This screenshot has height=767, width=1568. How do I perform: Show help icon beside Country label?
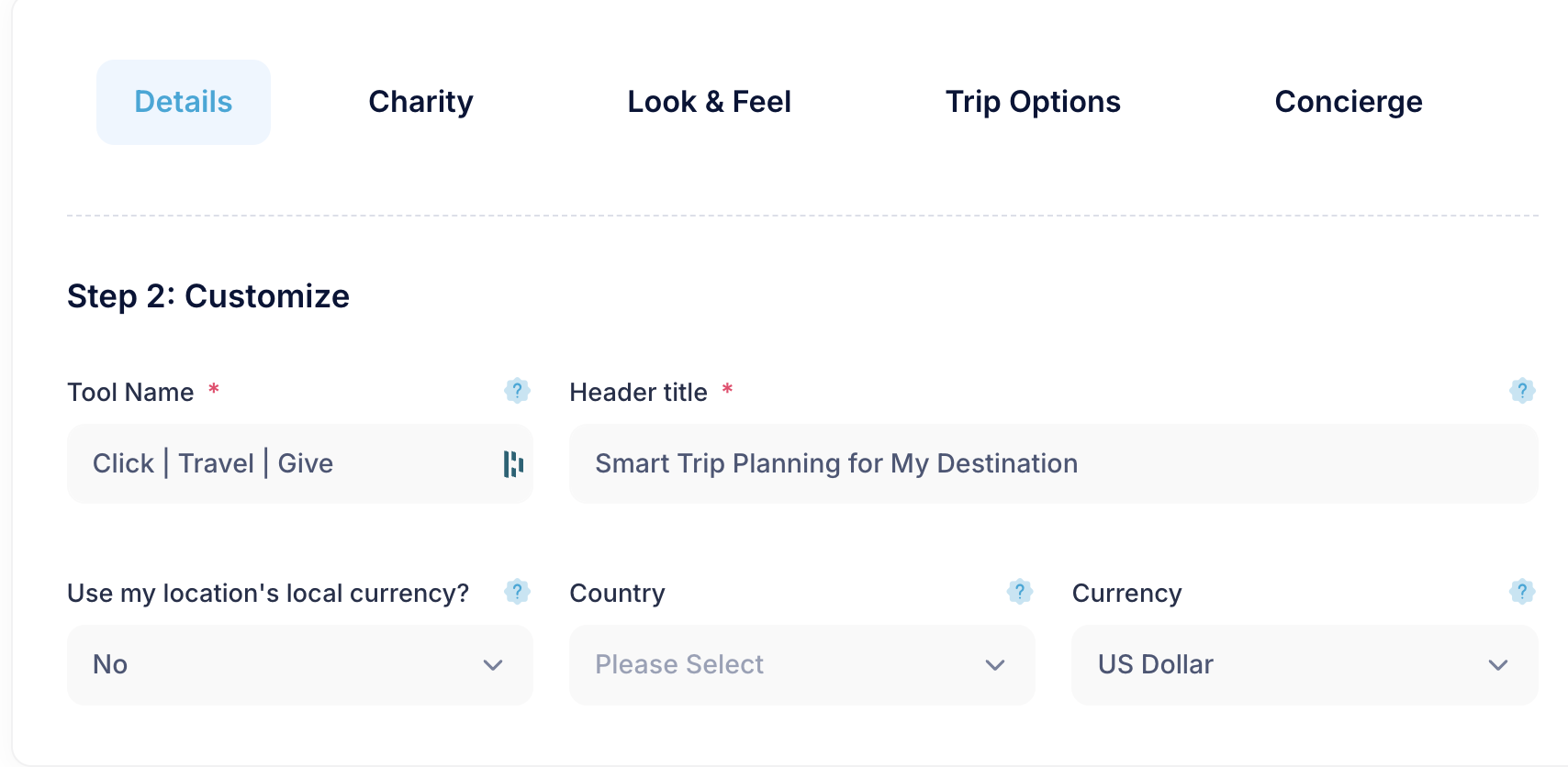1019,592
